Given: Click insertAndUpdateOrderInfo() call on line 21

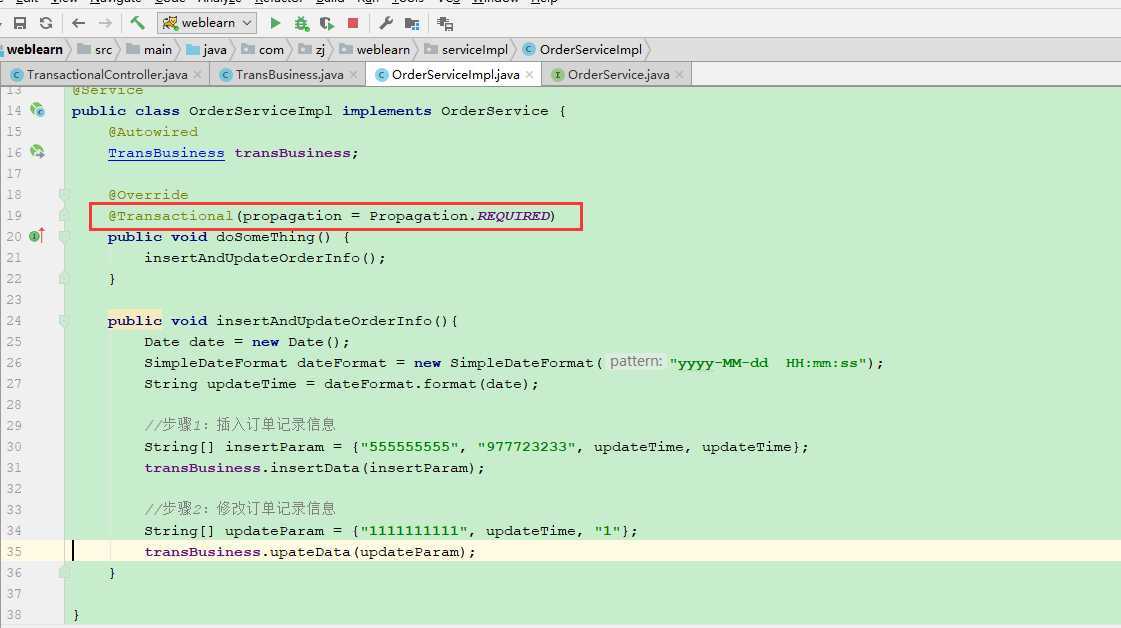Looking at the screenshot, I should click(x=261, y=257).
